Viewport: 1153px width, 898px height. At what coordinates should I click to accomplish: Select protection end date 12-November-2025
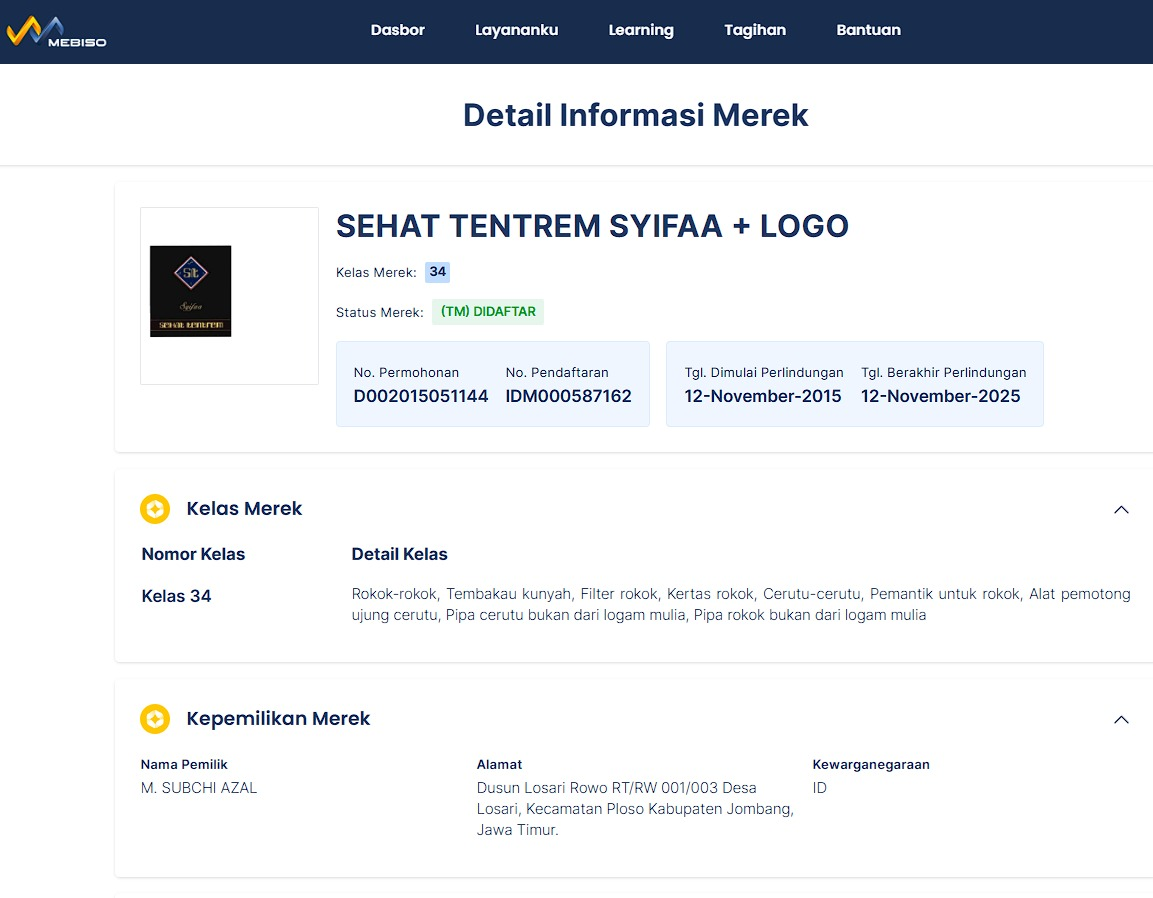coord(940,396)
